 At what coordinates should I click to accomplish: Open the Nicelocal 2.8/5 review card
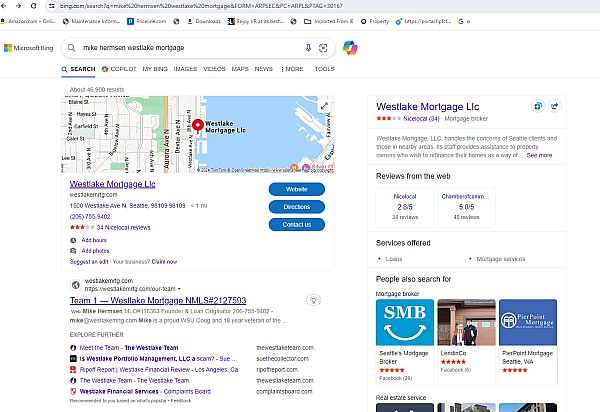405,207
